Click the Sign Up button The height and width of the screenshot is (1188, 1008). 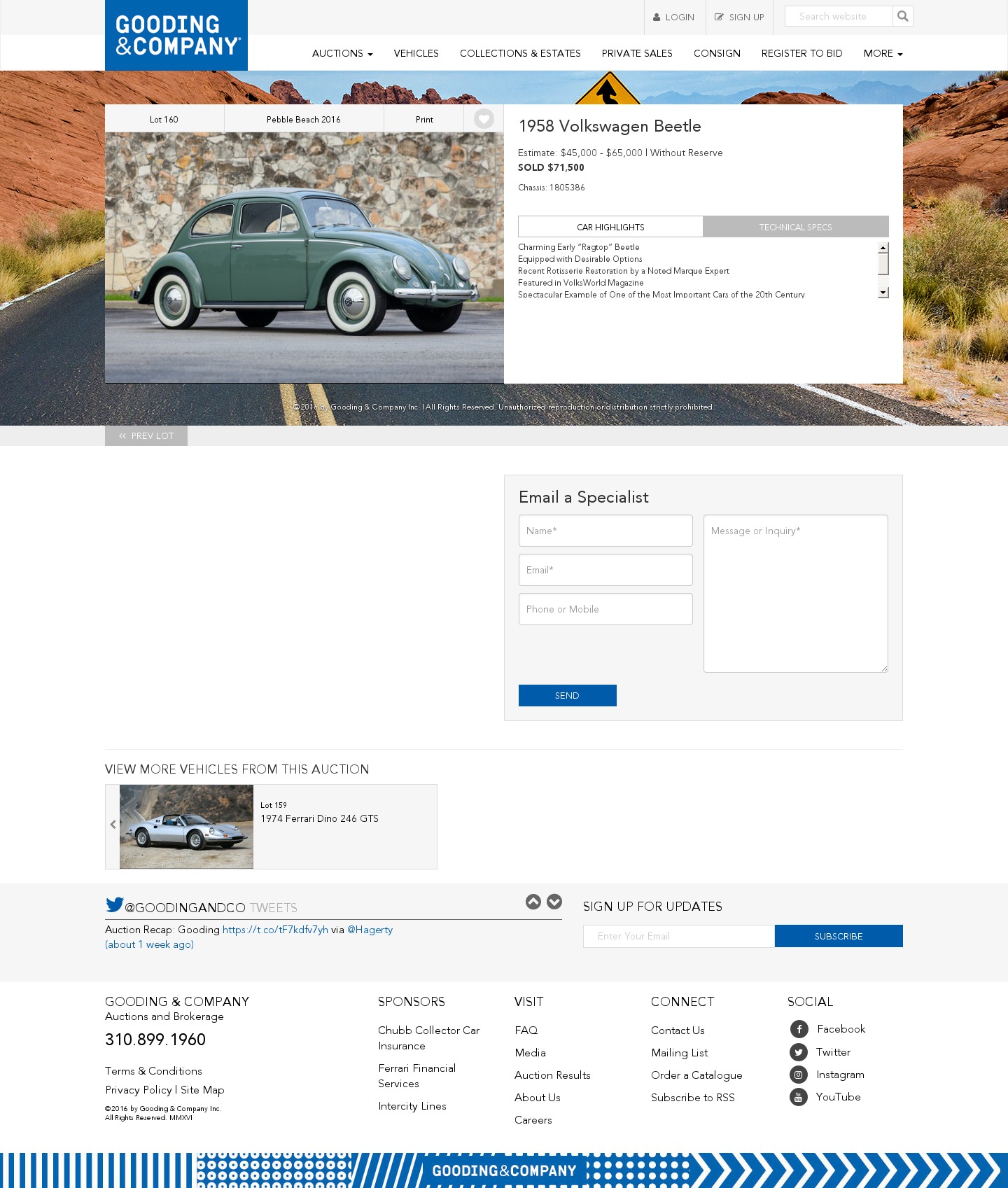[739, 18]
